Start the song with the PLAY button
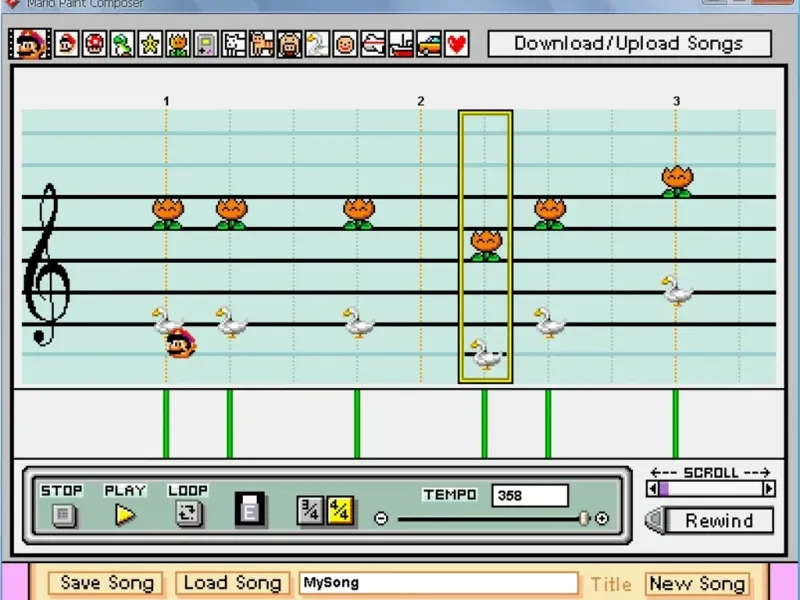 coord(125,514)
